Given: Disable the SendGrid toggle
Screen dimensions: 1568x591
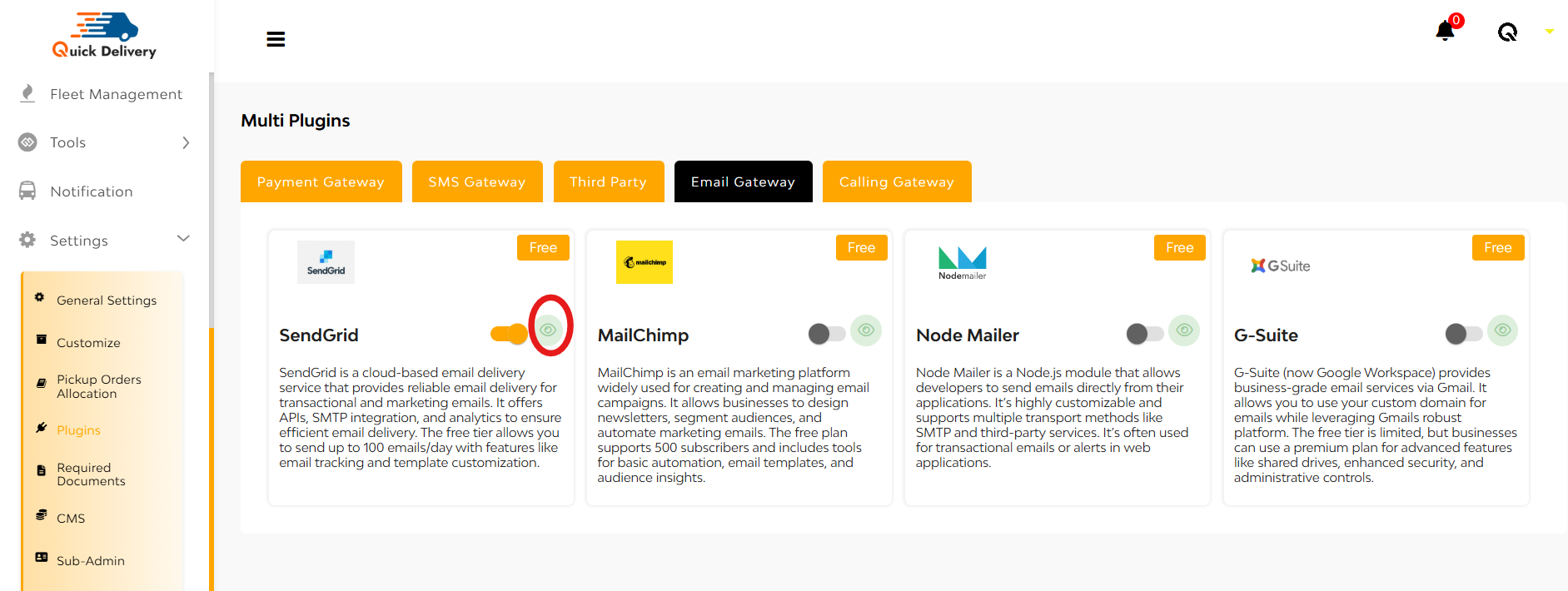Looking at the screenshot, I should click(x=509, y=334).
